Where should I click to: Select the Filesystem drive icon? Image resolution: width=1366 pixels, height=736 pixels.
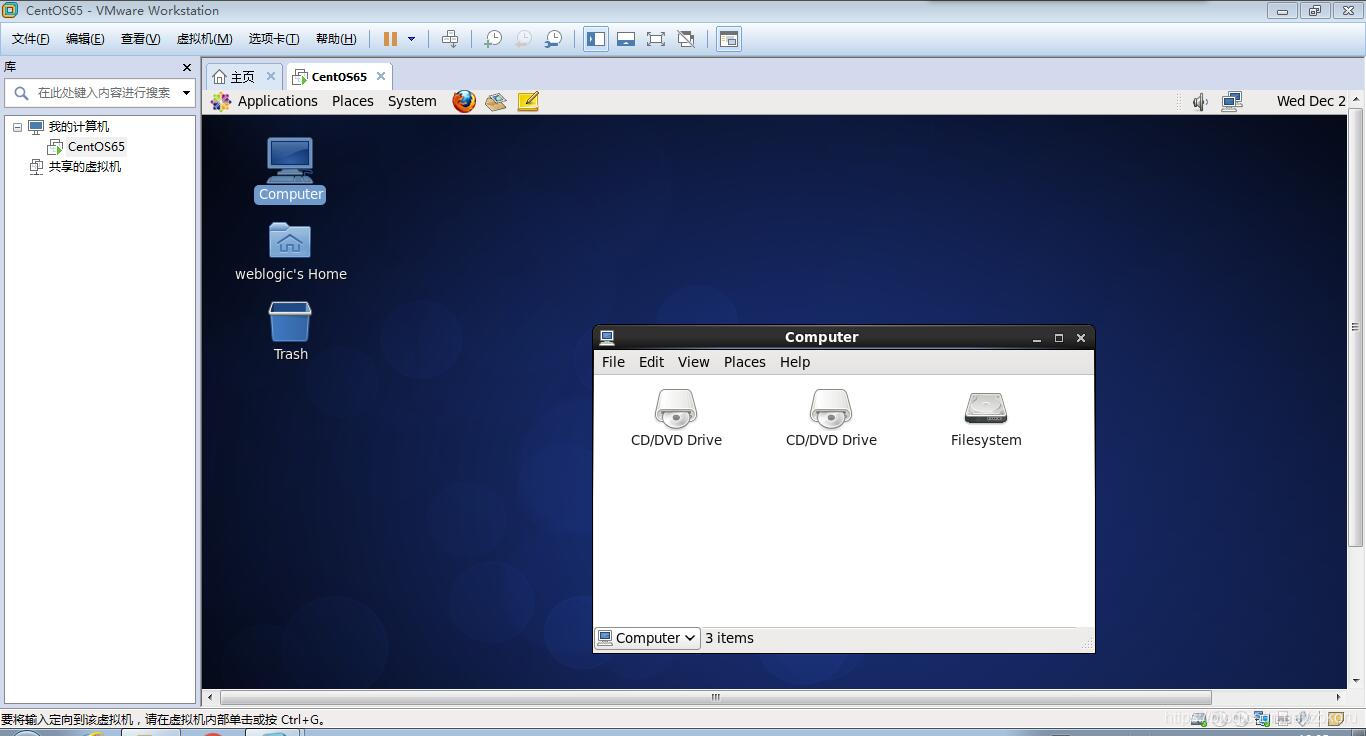point(986,418)
